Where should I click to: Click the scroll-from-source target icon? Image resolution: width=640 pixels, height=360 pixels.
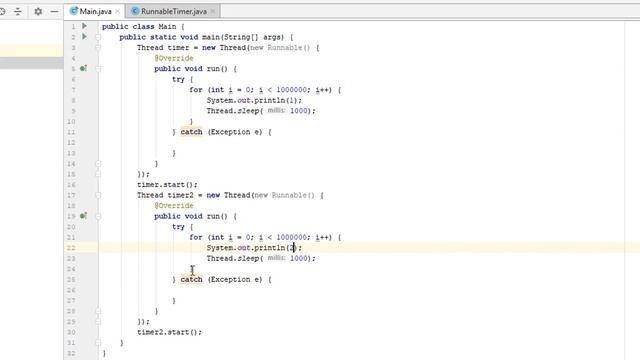pyautogui.click(x=2, y=11)
